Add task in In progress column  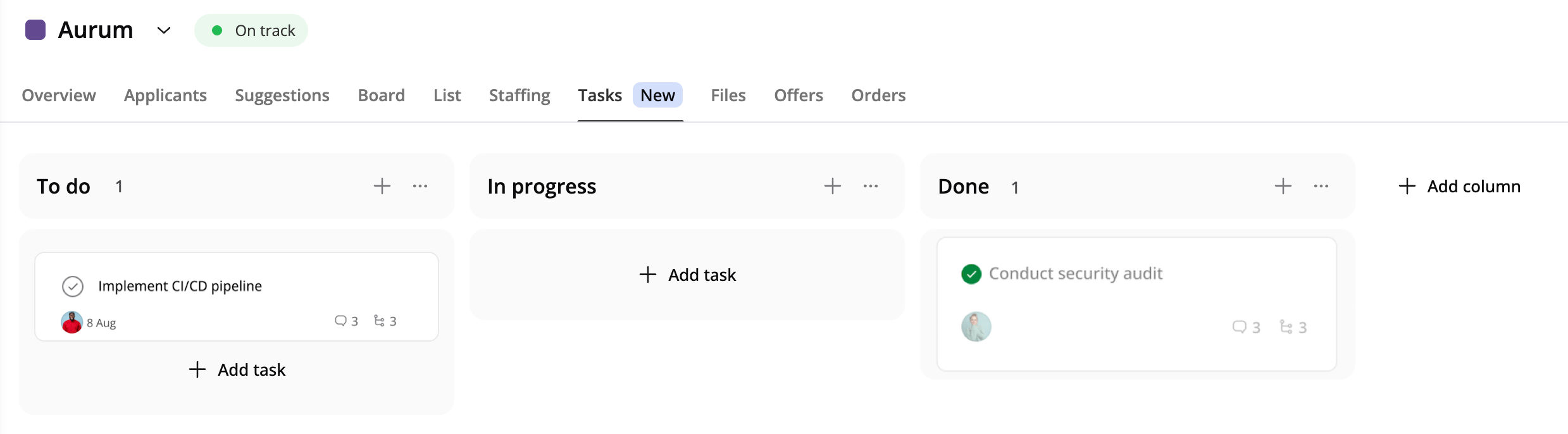click(687, 275)
